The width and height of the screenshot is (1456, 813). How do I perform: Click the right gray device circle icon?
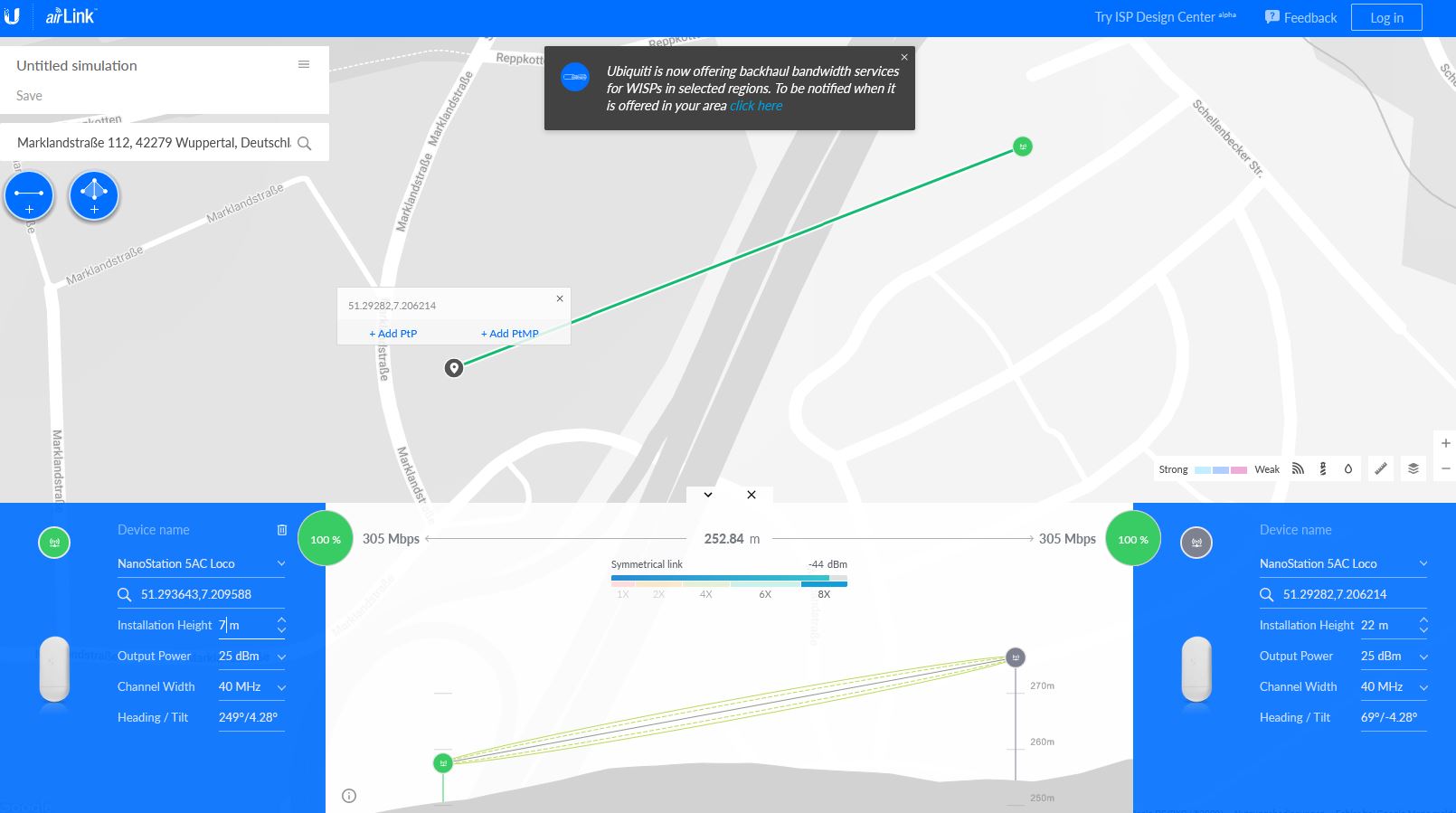tap(1196, 543)
